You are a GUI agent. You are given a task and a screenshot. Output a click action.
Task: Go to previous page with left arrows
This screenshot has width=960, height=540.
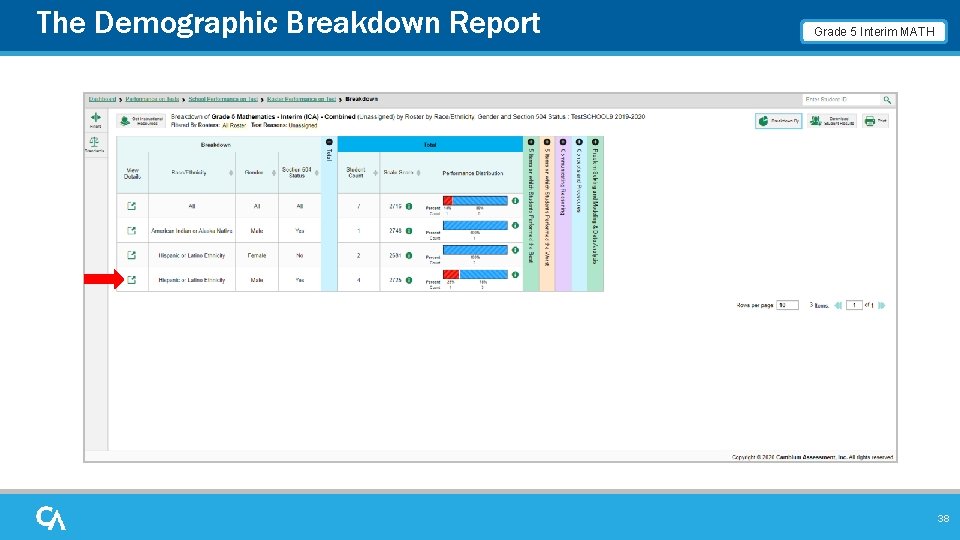[838, 305]
